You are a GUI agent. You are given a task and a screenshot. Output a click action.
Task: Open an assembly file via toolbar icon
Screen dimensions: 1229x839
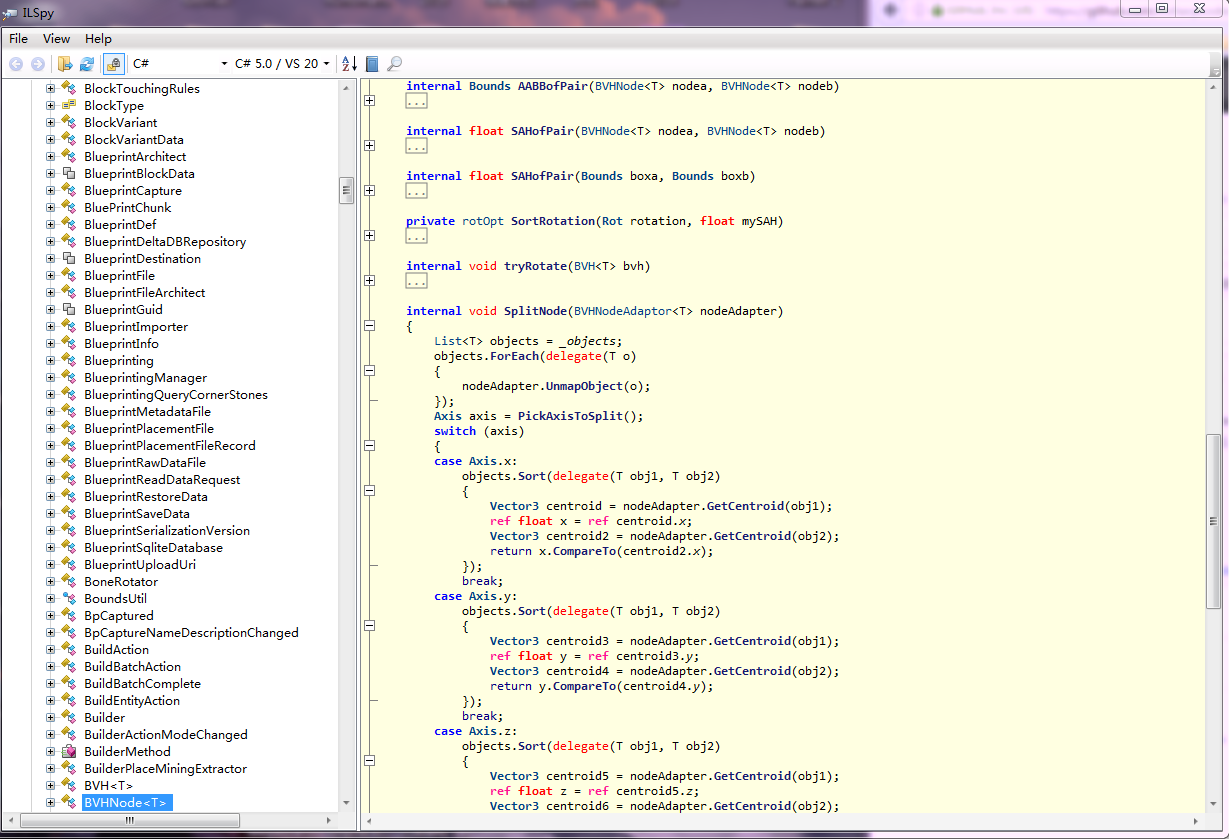coord(65,64)
